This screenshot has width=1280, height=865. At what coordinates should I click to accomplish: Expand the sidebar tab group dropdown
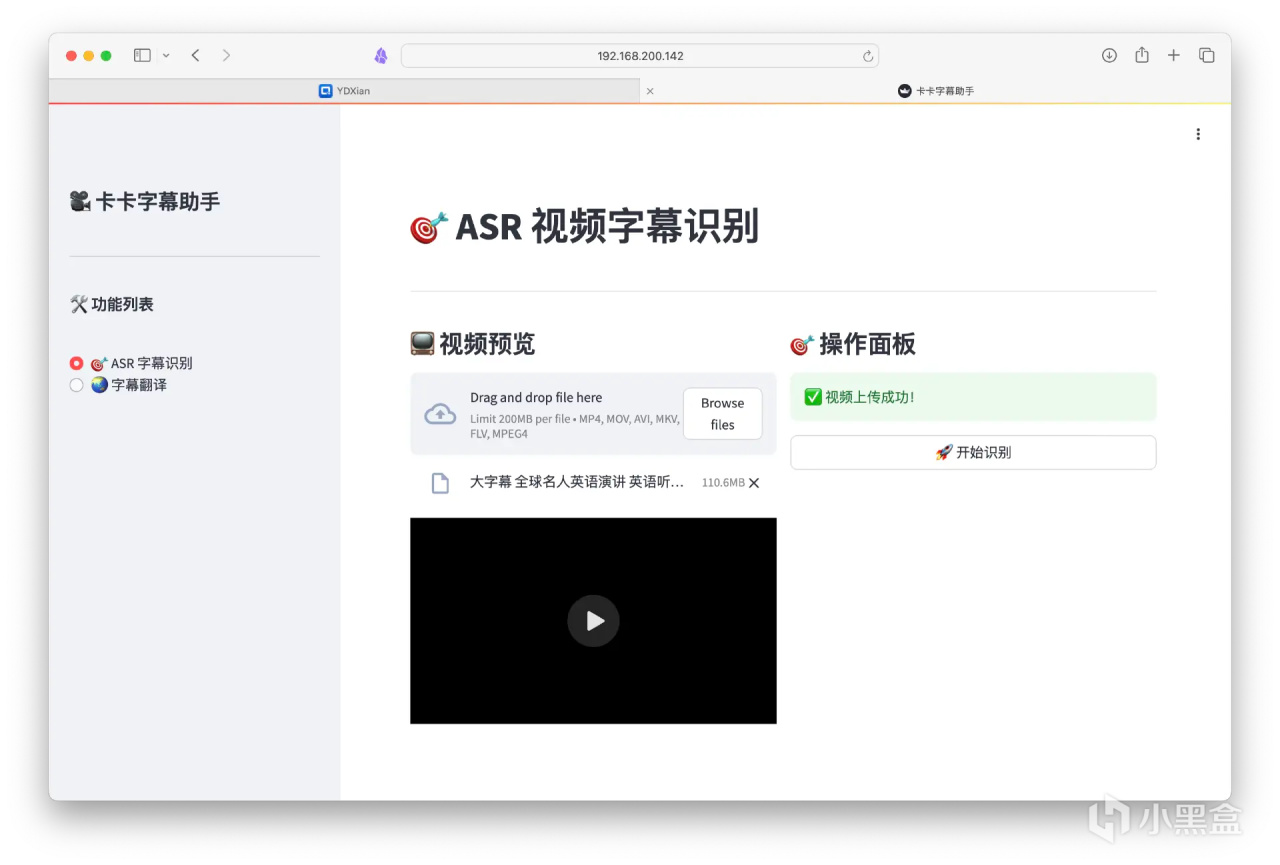point(166,56)
